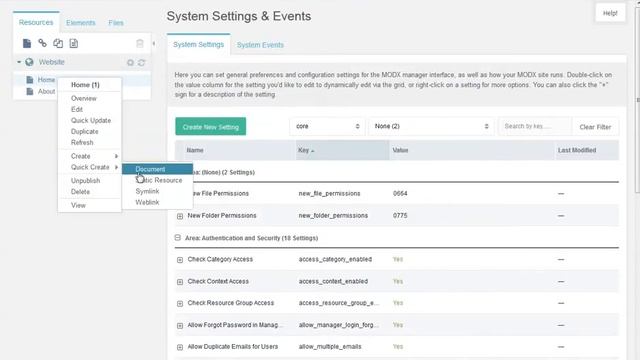Focus the Search by key input field
Image resolution: width=640 pixels, height=360 pixels.
(x=535, y=127)
